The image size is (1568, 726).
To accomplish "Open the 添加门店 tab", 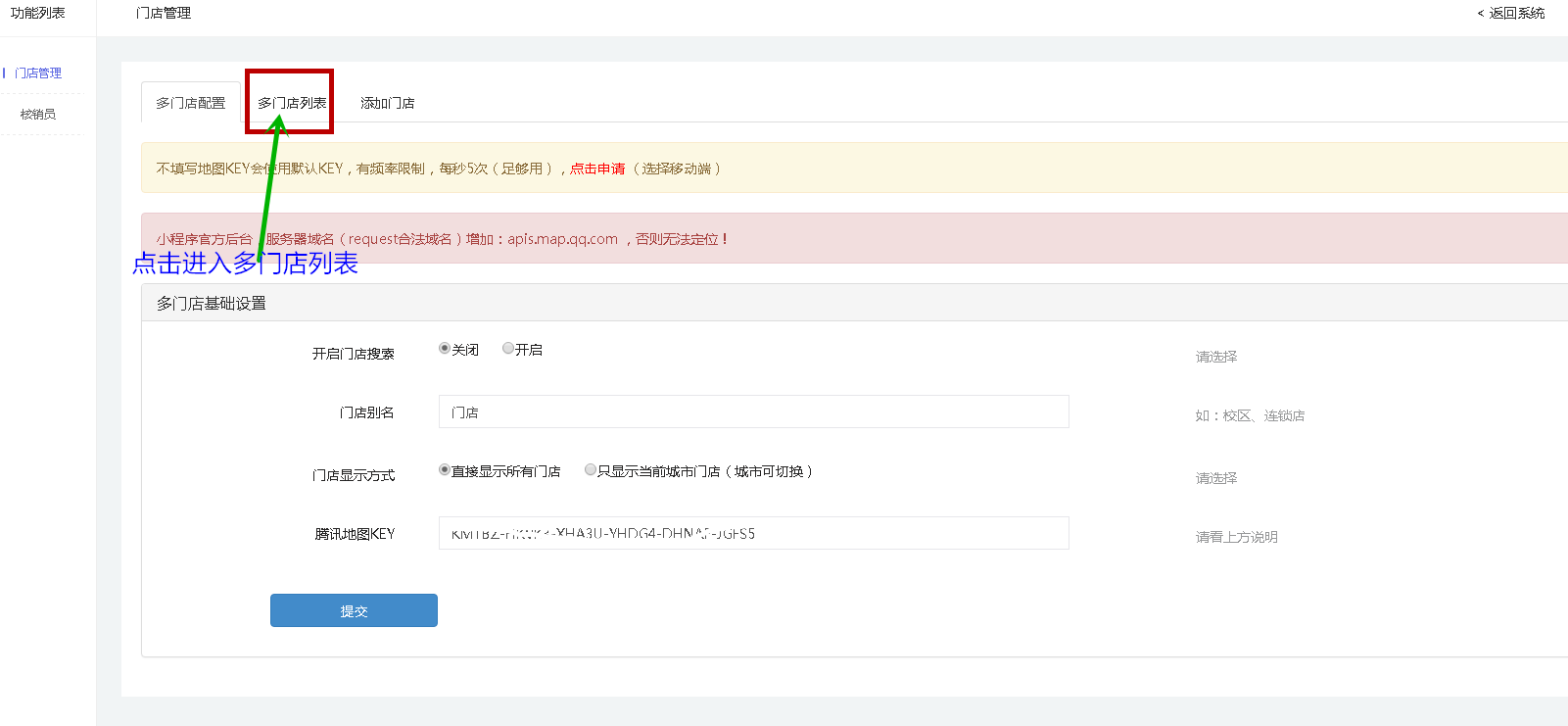I will coord(388,103).
